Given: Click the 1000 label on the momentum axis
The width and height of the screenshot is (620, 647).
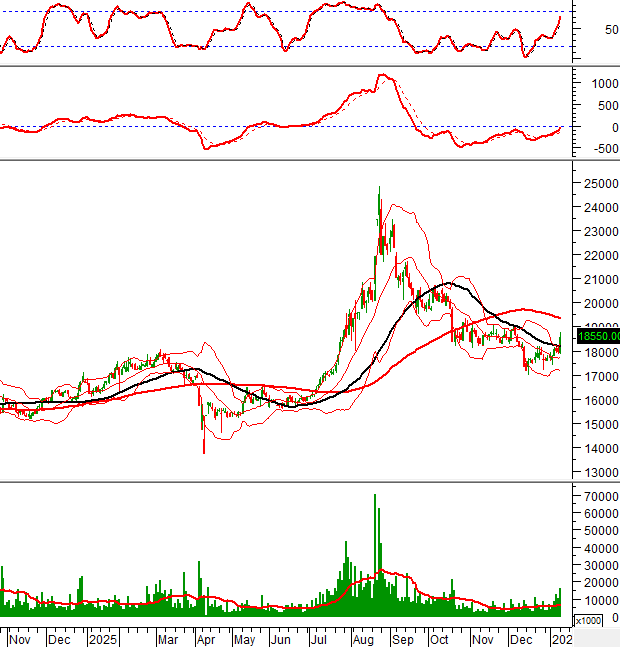Looking at the screenshot, I should click(x=595, y=84).
